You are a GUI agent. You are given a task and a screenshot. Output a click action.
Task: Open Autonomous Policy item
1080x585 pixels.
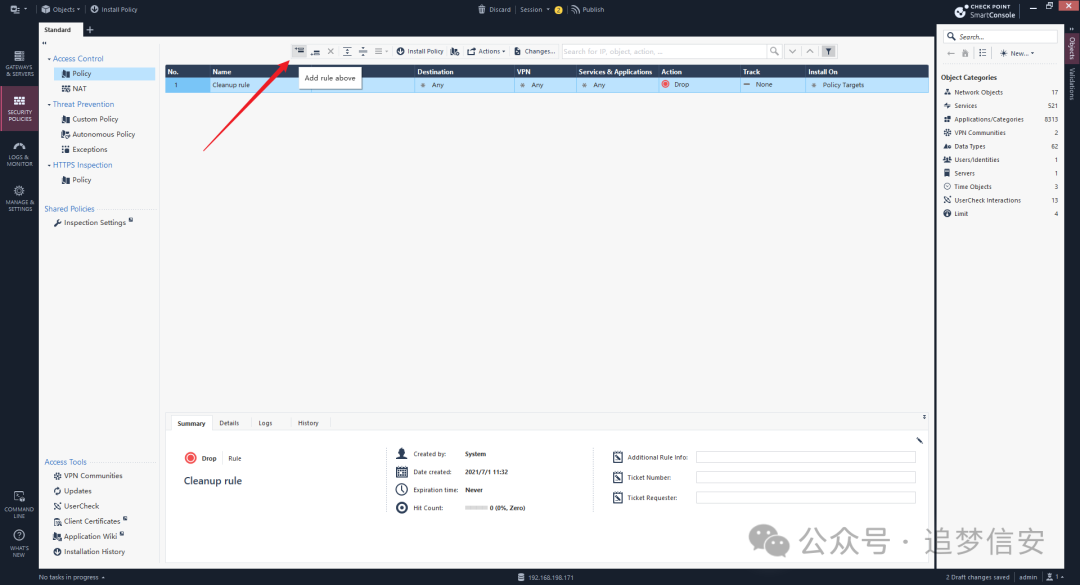click(98, 134)
